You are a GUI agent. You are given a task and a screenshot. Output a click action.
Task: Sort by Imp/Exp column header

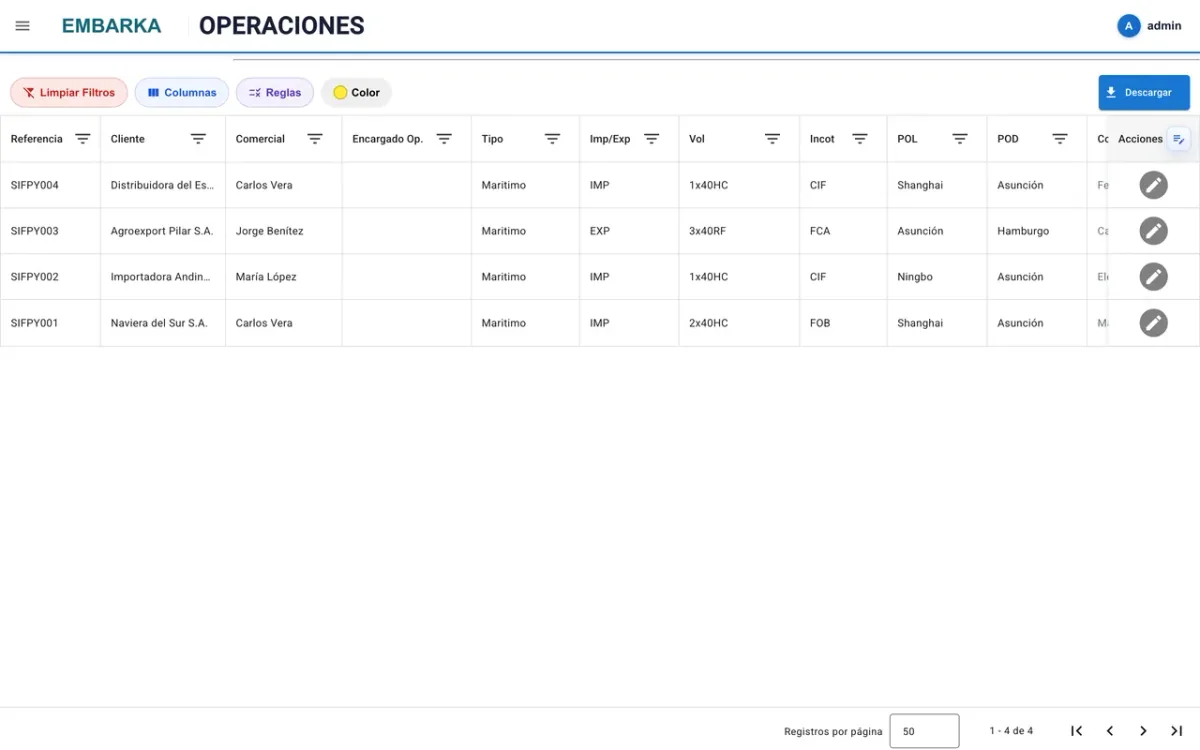pos(610,139)
